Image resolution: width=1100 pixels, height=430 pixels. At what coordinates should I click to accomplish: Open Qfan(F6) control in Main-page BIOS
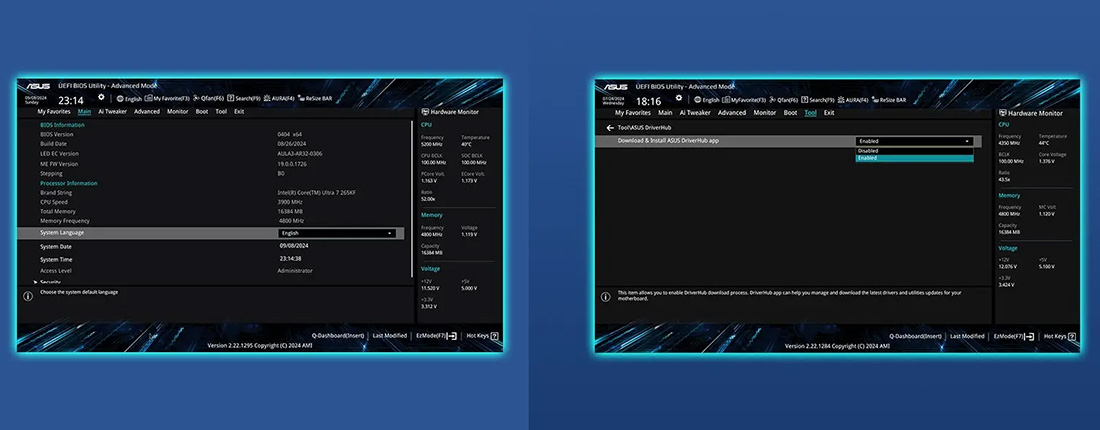coord(208,99)
